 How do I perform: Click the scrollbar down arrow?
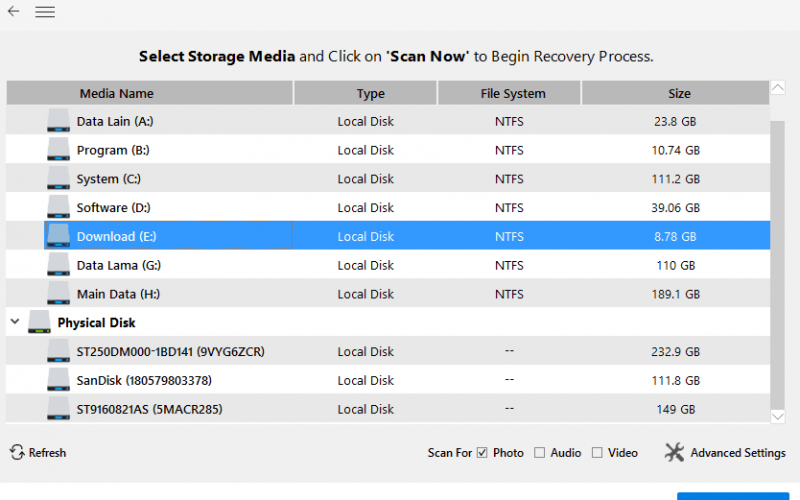[x=778, y=416]
